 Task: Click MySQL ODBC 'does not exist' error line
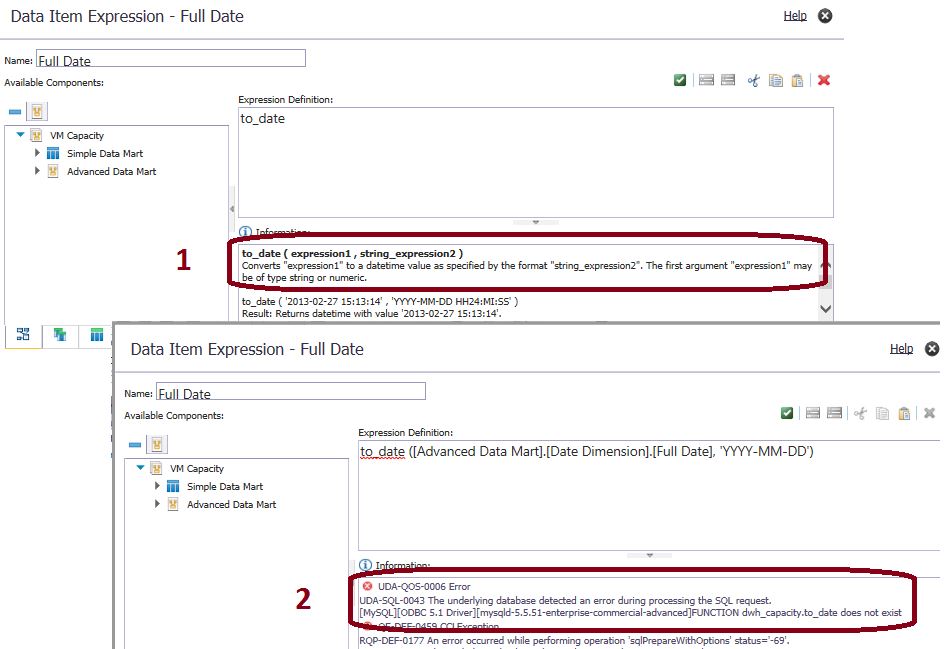coord(631,612)
